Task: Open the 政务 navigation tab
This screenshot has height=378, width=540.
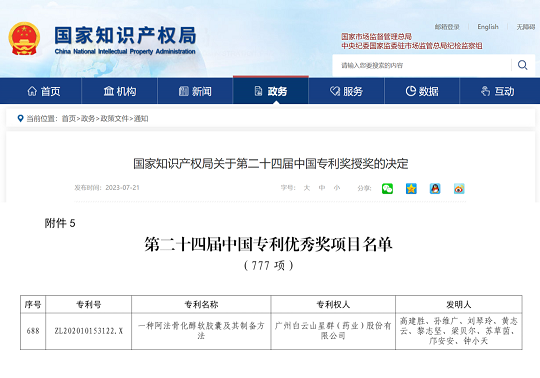Action: 271,91
